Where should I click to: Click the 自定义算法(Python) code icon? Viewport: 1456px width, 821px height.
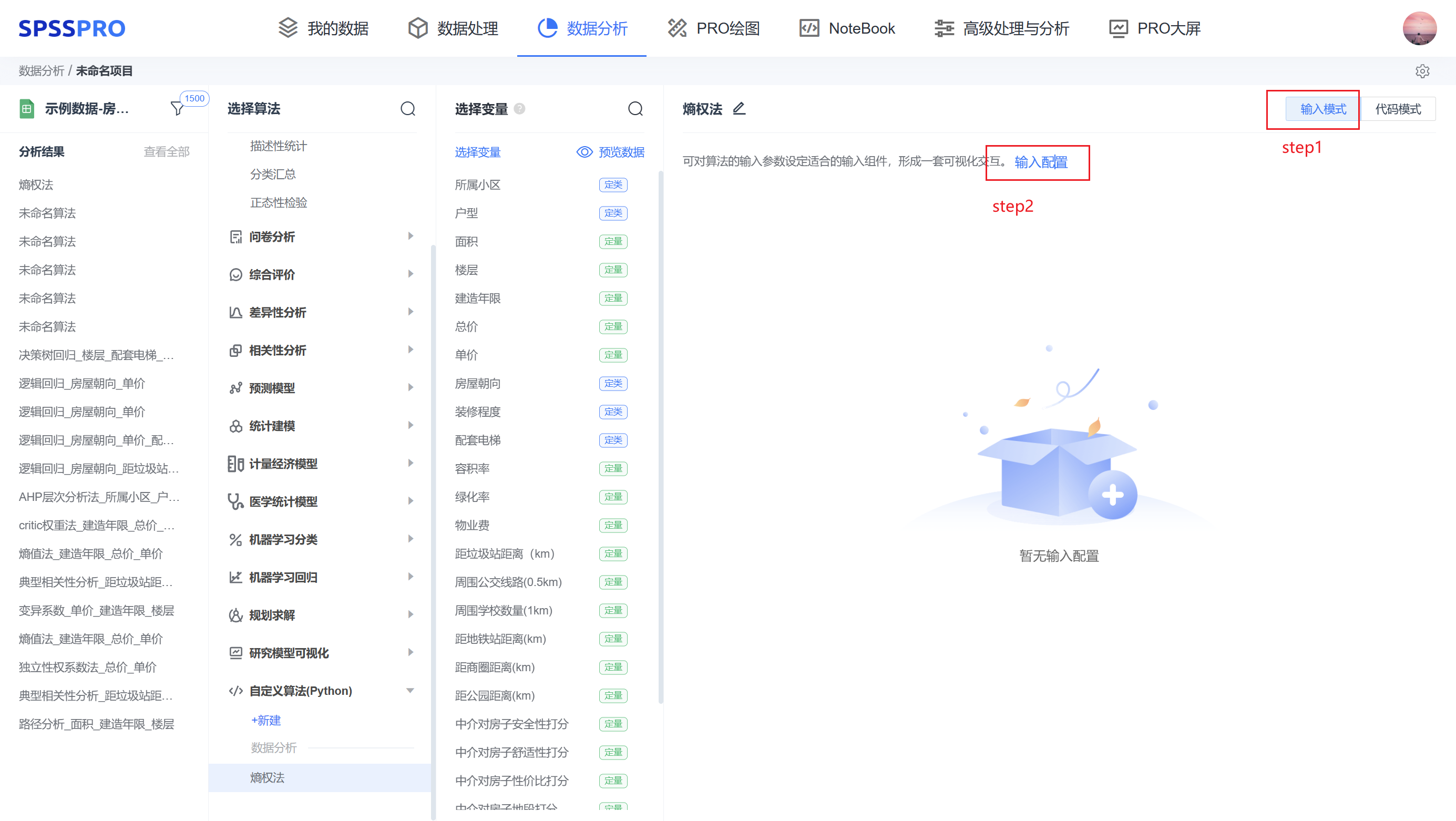pyautogui.click(x=235, y=691)
